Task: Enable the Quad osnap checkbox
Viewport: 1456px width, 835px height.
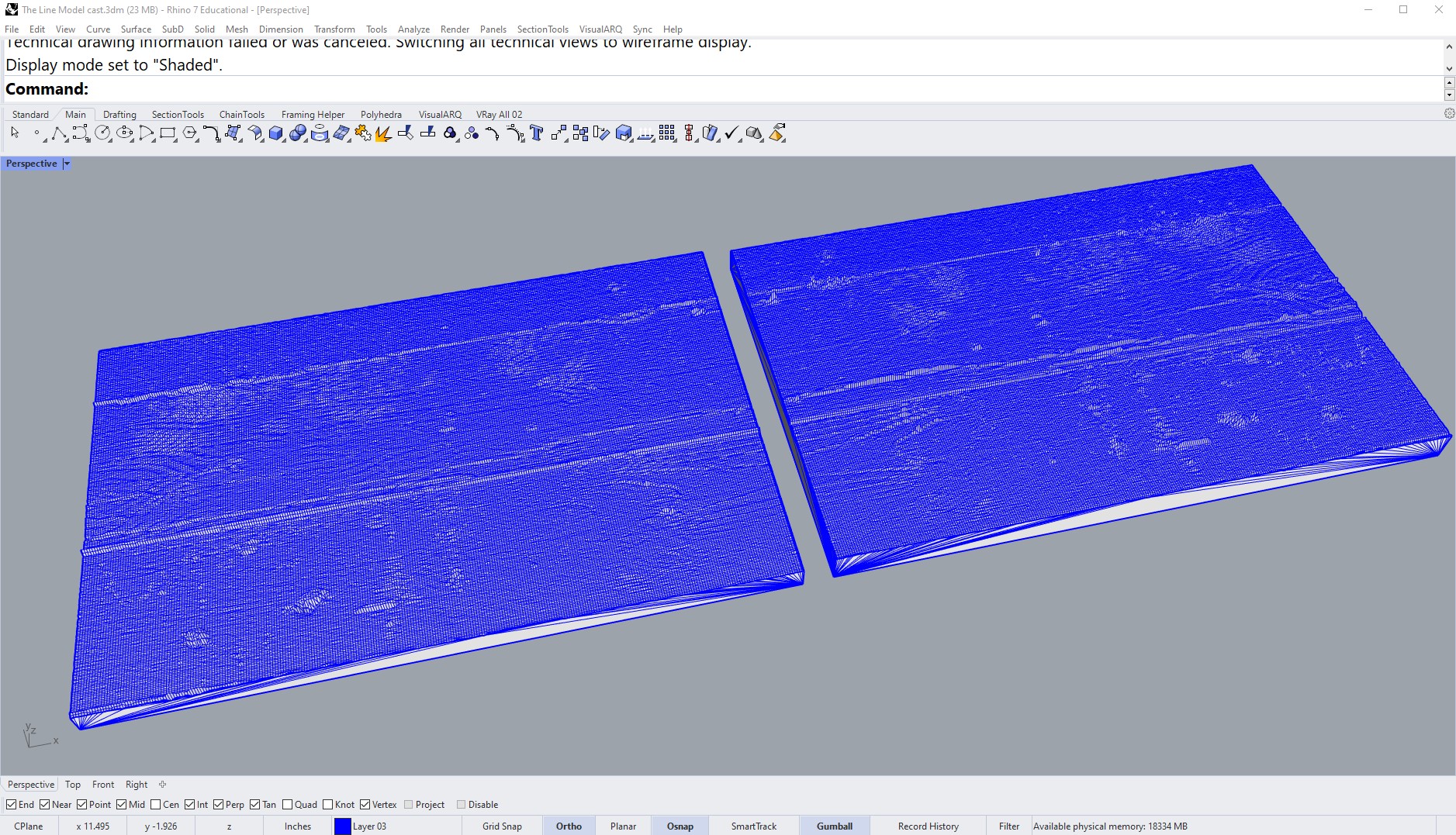Action: (288, 805)
